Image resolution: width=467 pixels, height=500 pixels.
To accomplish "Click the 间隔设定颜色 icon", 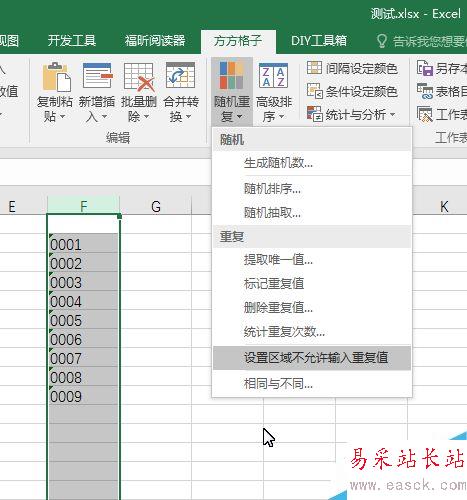I will 314,68.
